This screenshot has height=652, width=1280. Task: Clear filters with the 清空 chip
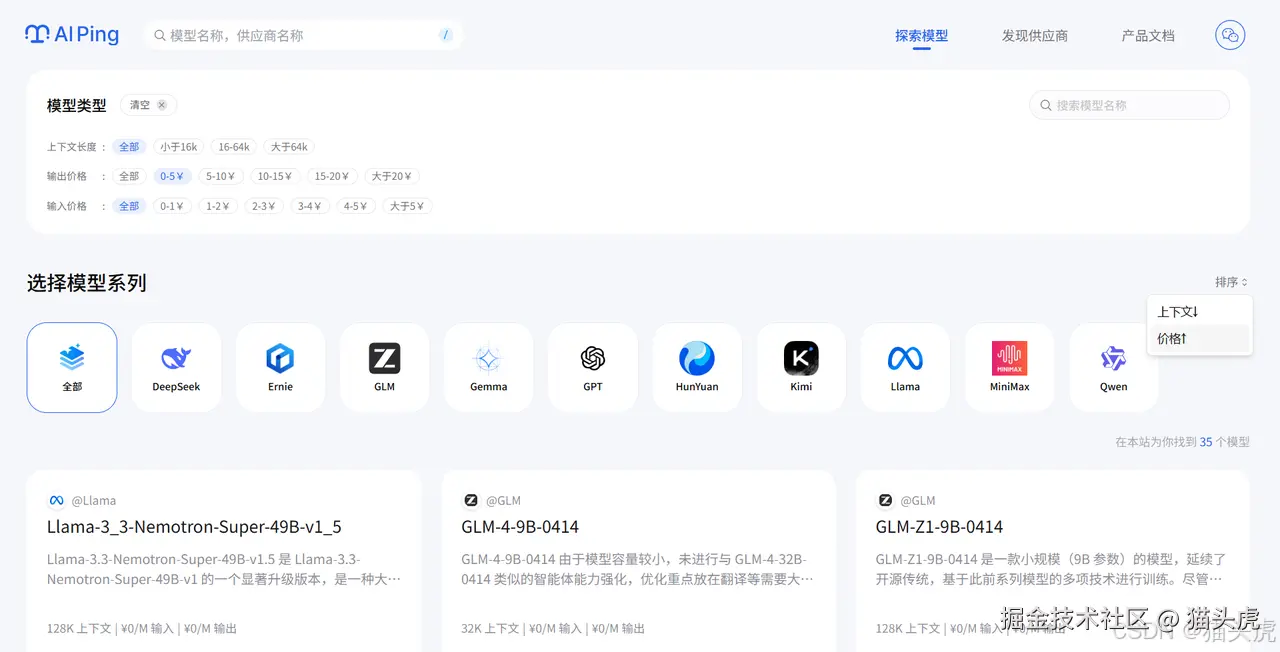pyautogui.click(x=148, y=104)
